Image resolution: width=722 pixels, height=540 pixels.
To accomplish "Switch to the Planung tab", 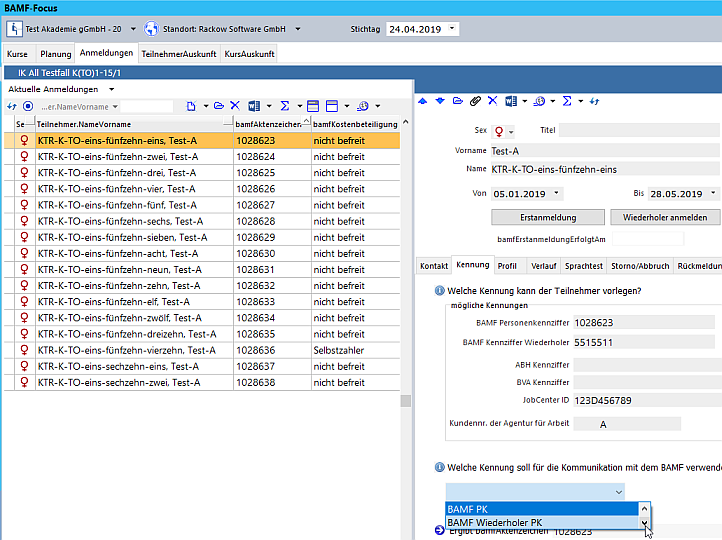I will click(x=56, y=54).
